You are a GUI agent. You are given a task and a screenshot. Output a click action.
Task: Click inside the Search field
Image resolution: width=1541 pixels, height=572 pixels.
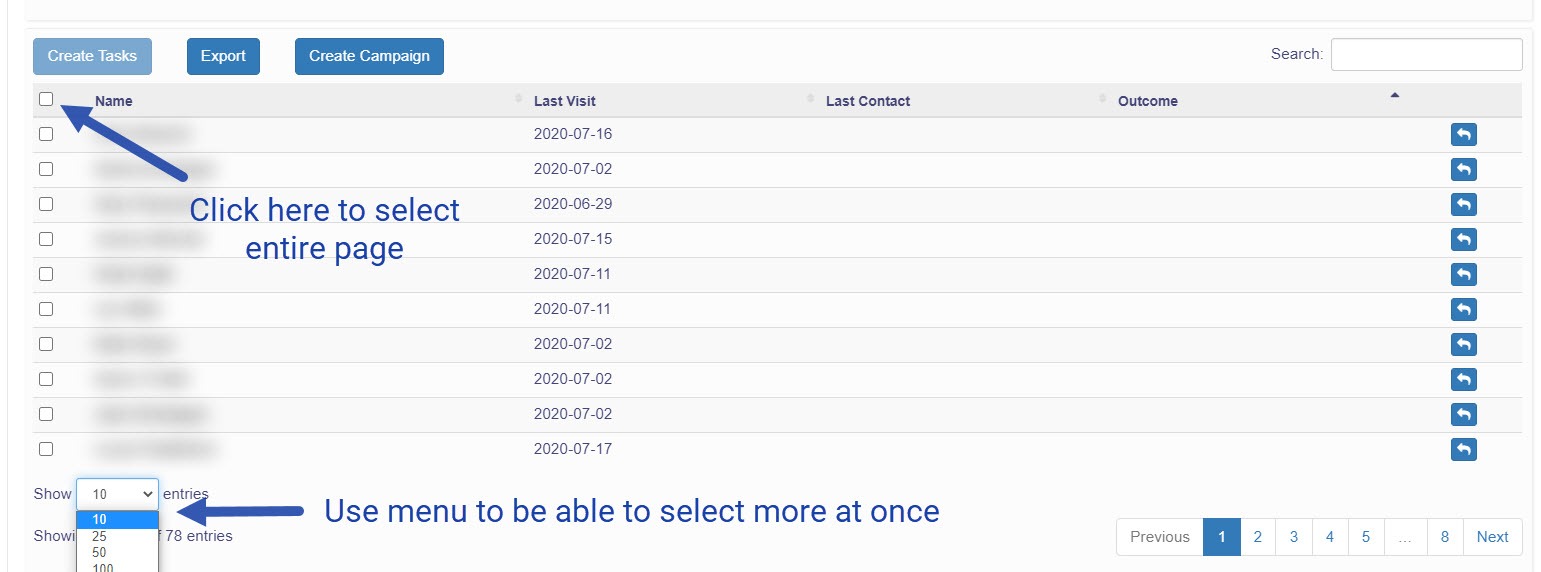[x=1426, y=55]
